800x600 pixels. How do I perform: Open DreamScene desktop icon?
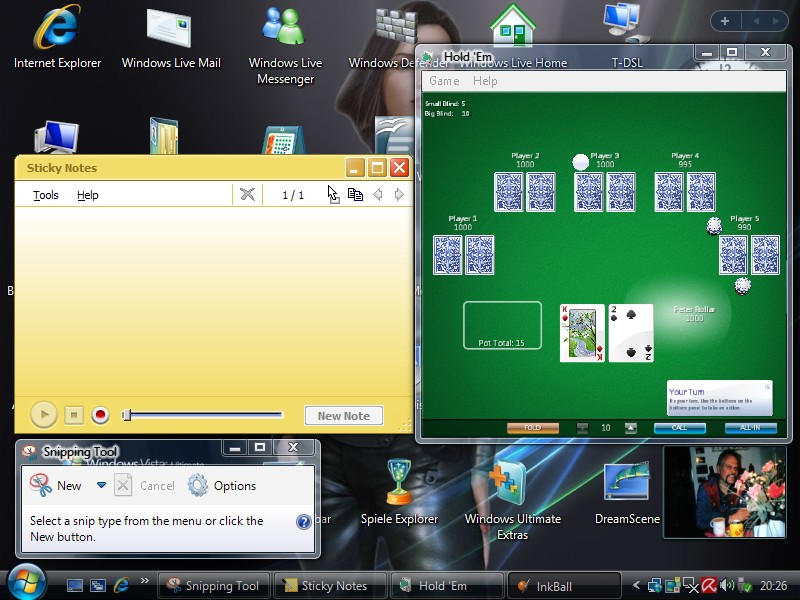pos(627,492)
